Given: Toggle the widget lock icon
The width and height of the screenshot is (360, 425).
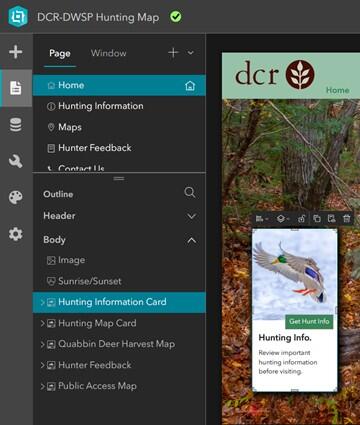Looking at the screenshot, I should click(x=301, y=219).
